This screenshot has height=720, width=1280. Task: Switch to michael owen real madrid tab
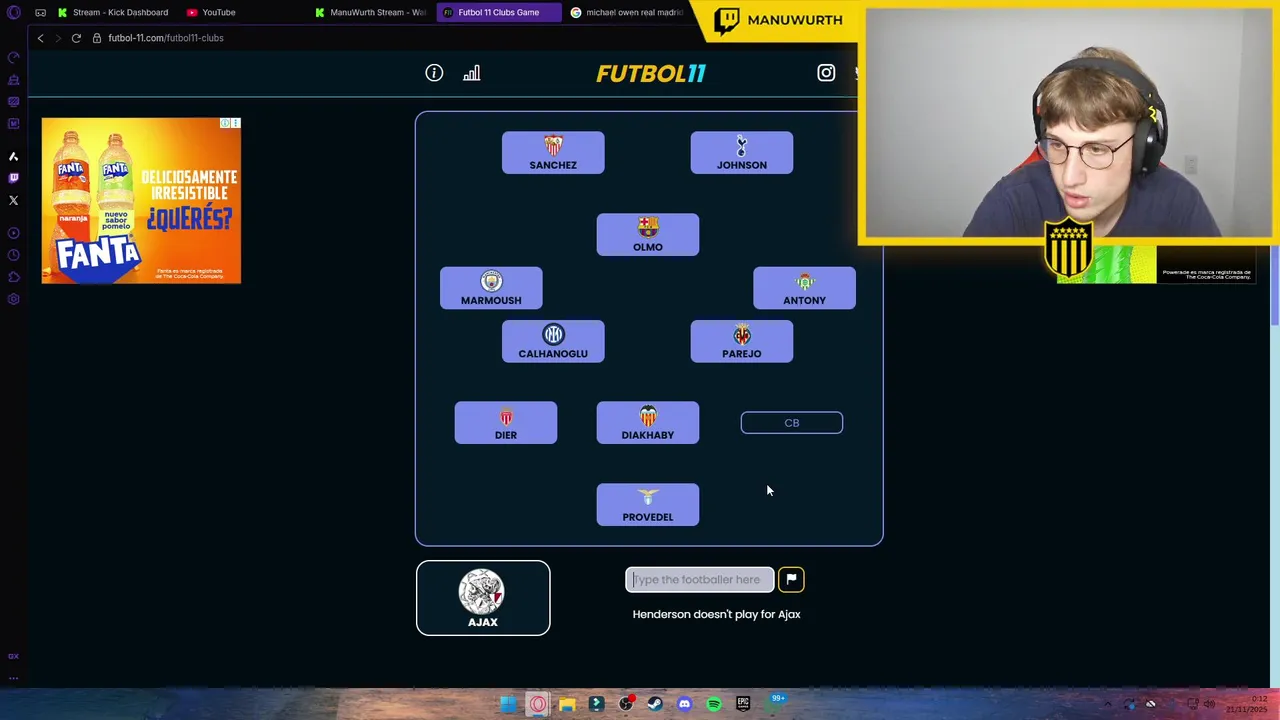tap(627, 12)
